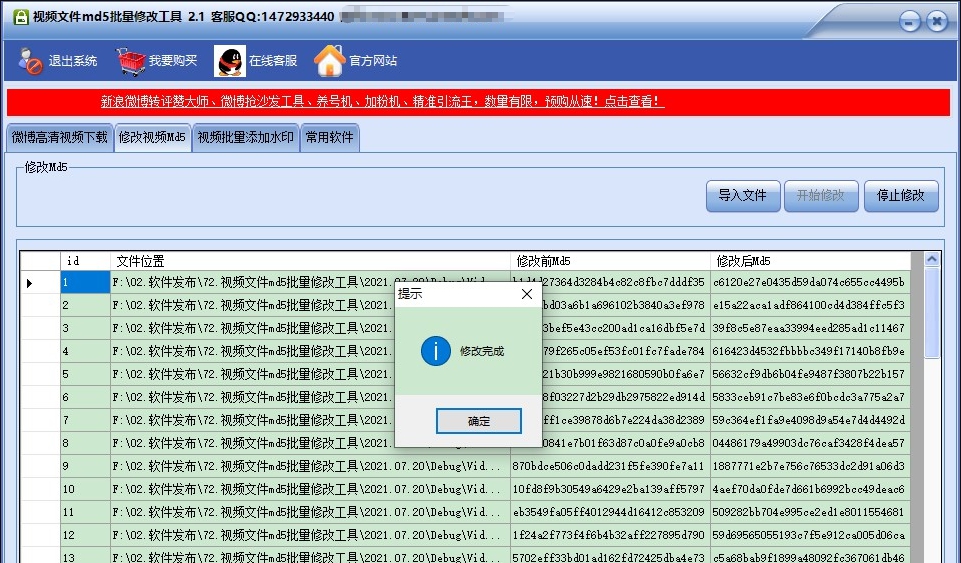
Task: Switch to 微博高清视频下载 tab
Action: tap(59, 137)
